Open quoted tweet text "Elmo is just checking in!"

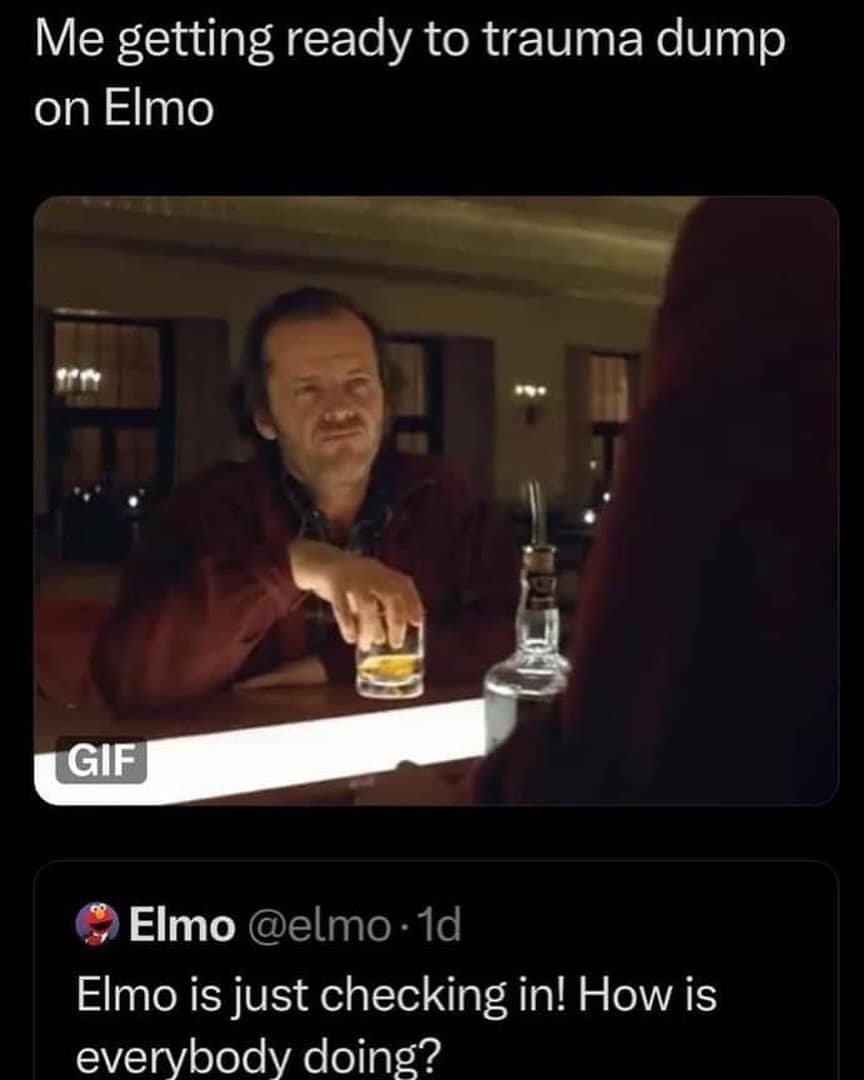pyautogui.click(x=320, y=996)
